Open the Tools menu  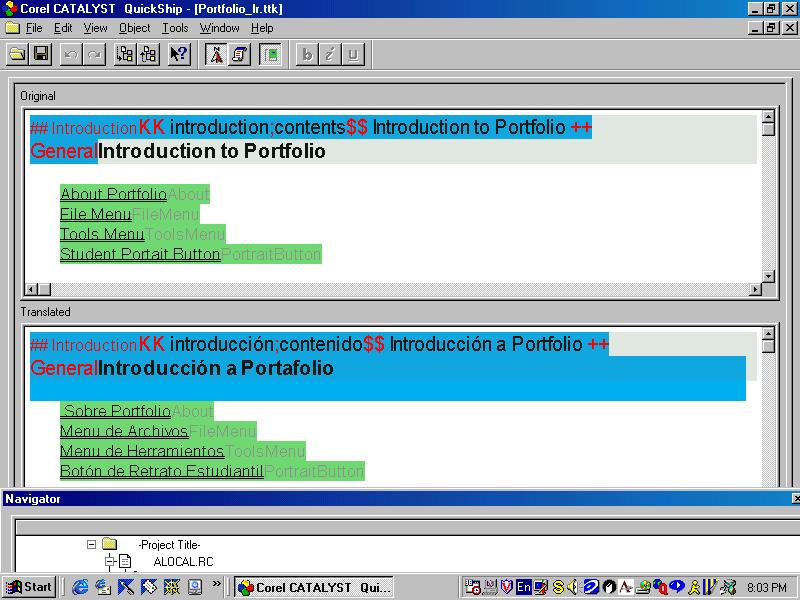click(x=175, y=28)
